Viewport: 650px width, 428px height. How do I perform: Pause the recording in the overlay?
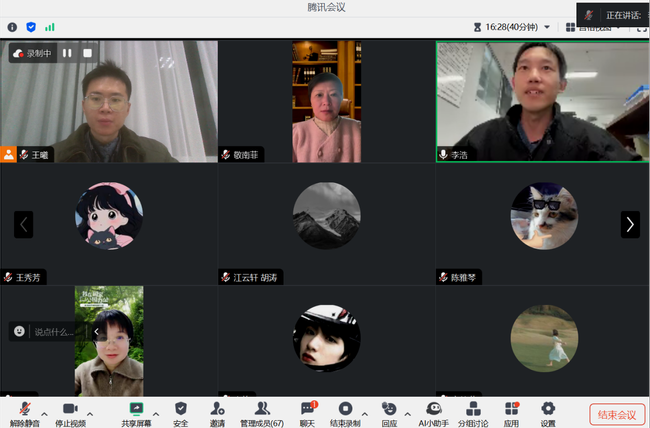(x=67, y=53)
